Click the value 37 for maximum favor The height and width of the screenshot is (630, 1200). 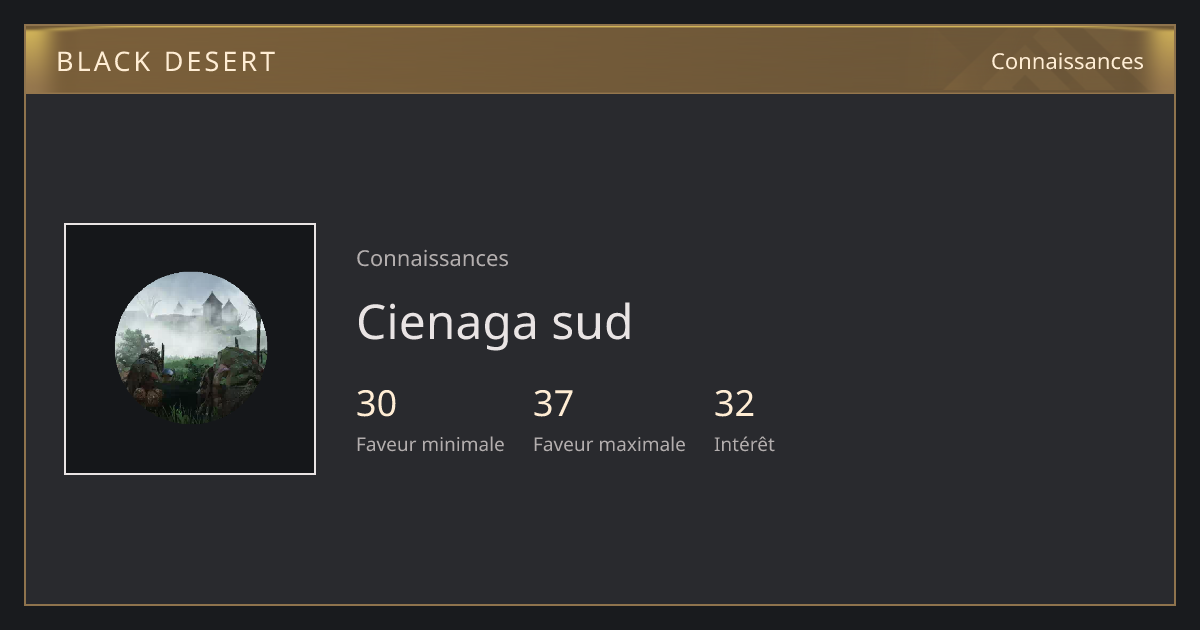click(x=553, y=403)
